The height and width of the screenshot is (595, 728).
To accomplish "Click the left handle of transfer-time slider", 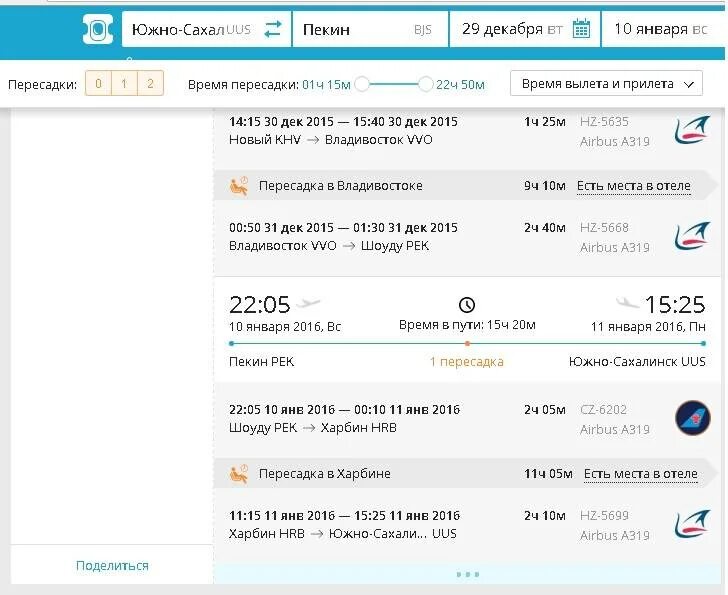I will tap(362, 84).
